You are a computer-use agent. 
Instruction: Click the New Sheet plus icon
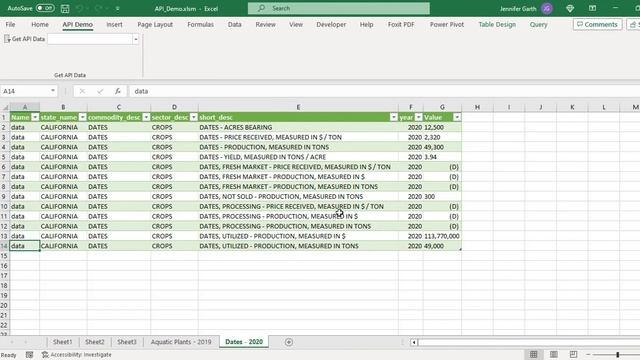click(x=289, y=342)
